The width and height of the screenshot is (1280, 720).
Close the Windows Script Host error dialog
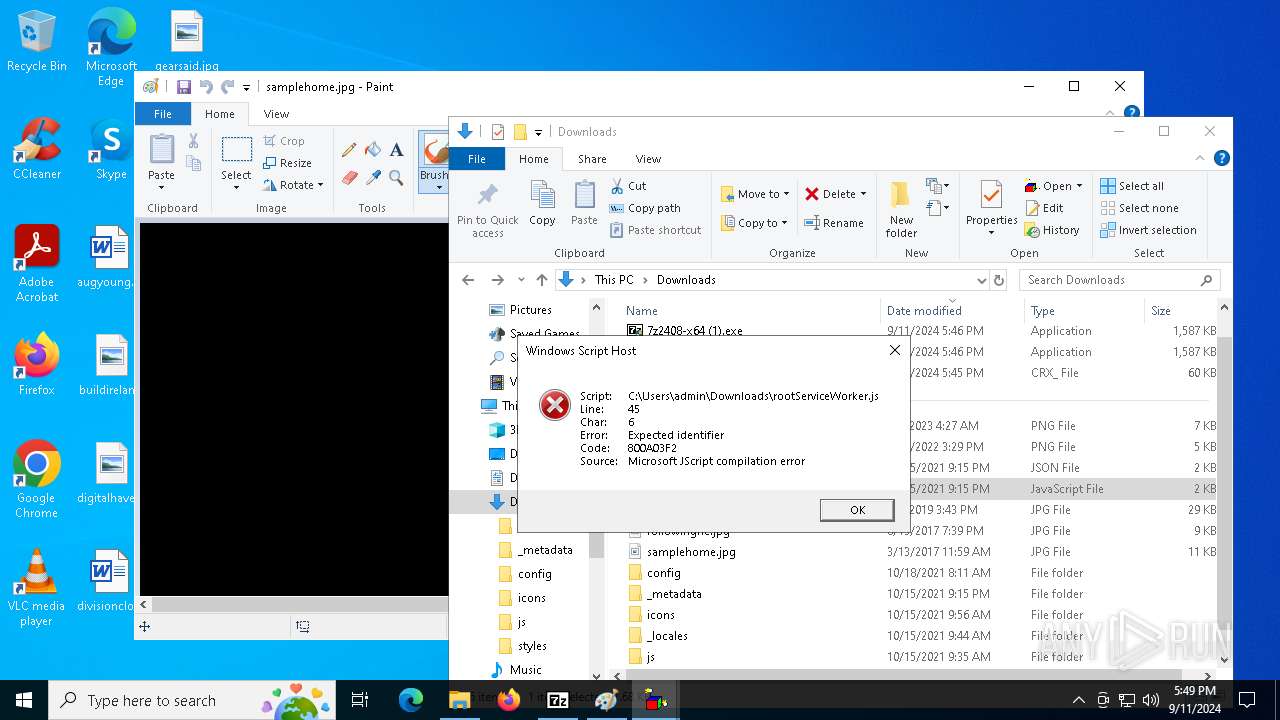[895, 350]
